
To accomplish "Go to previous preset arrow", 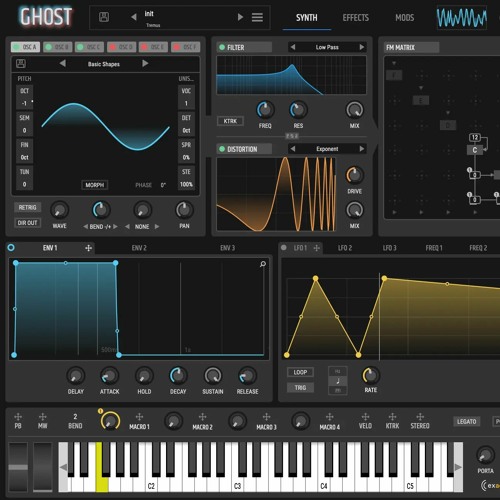I will pos(134,17).
